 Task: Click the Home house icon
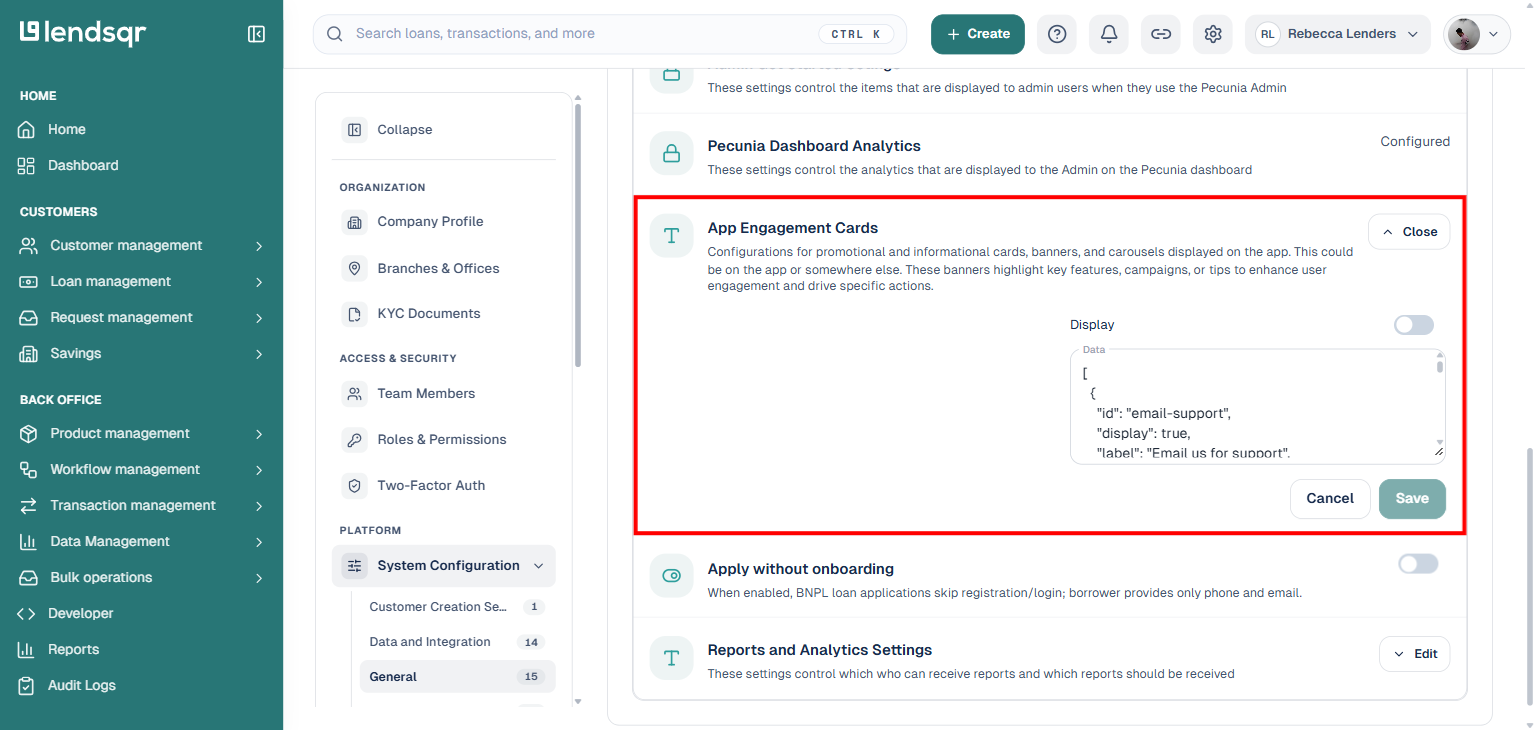(x=26, y=129)
